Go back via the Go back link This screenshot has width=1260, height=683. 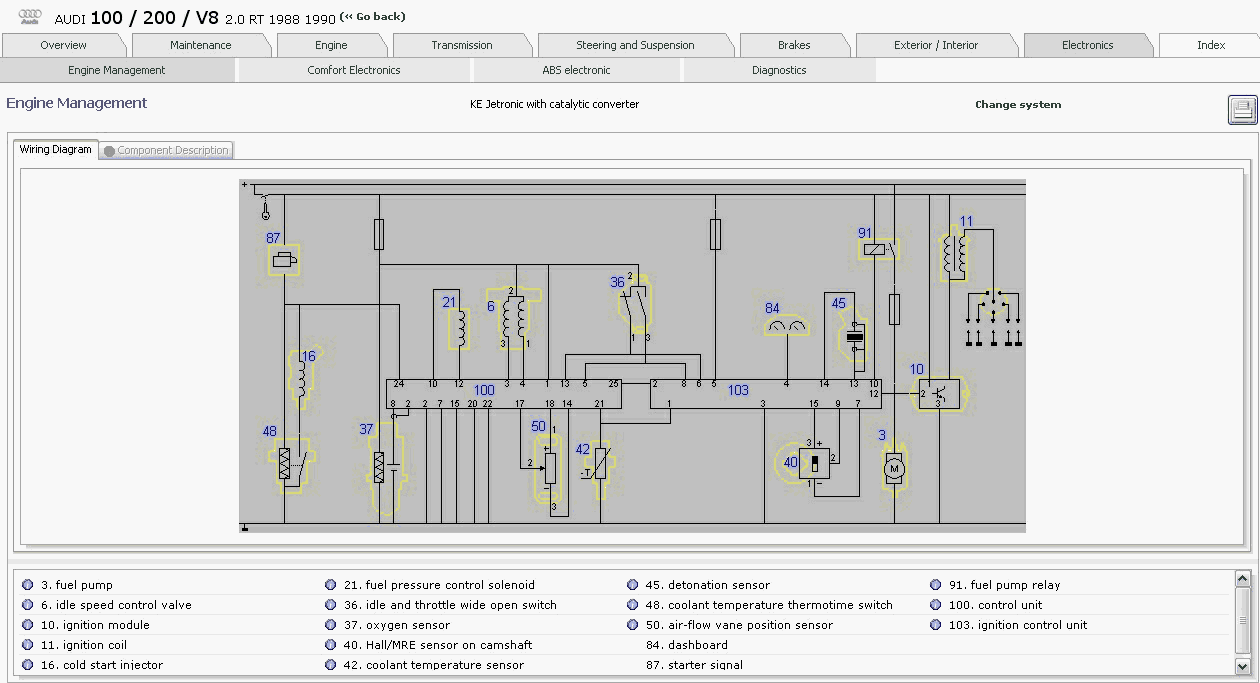pyautogui.click(x=373, y=17)
